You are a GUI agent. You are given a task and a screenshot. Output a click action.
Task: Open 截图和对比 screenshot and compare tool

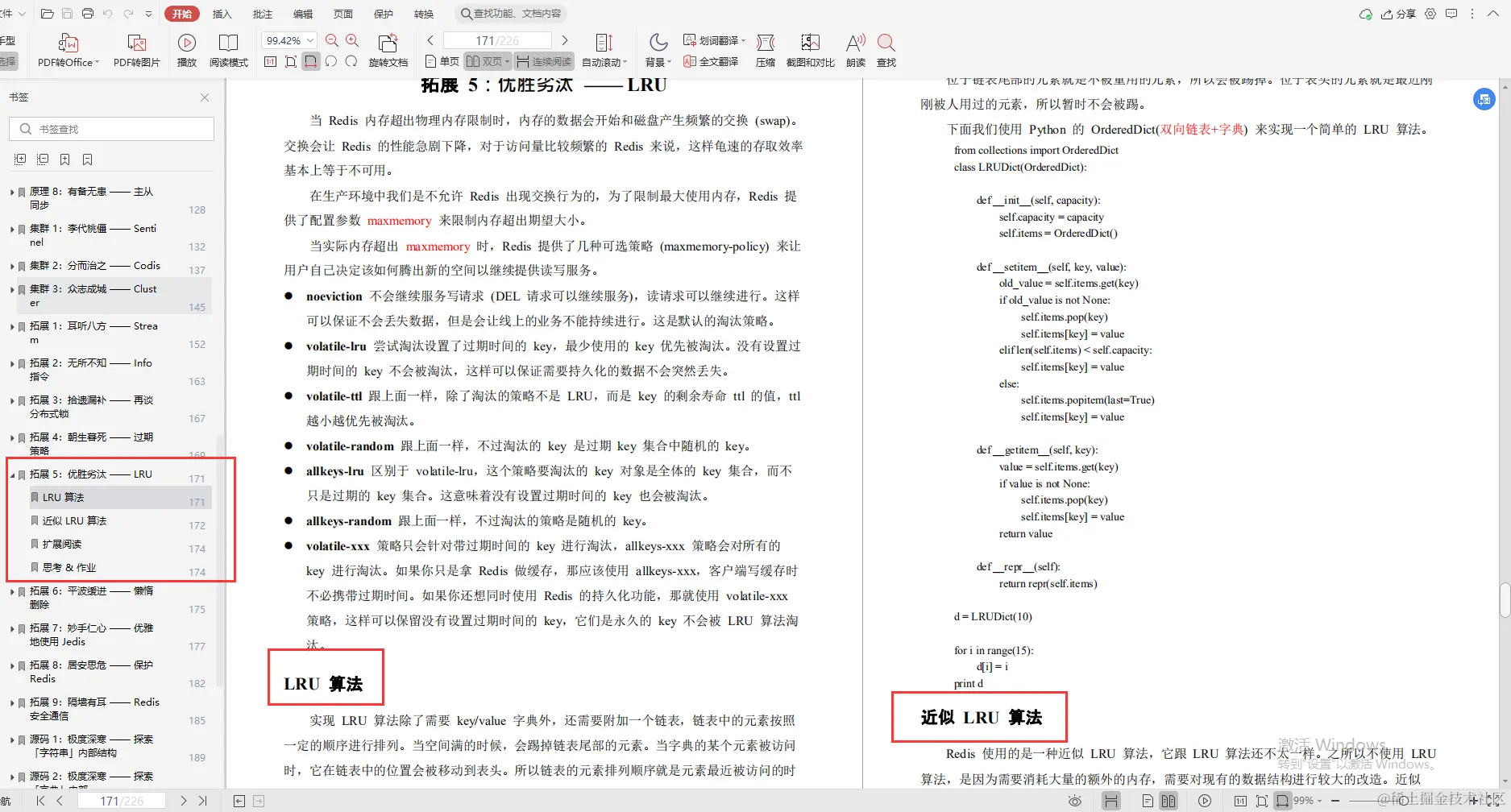[x=809, y=48]
